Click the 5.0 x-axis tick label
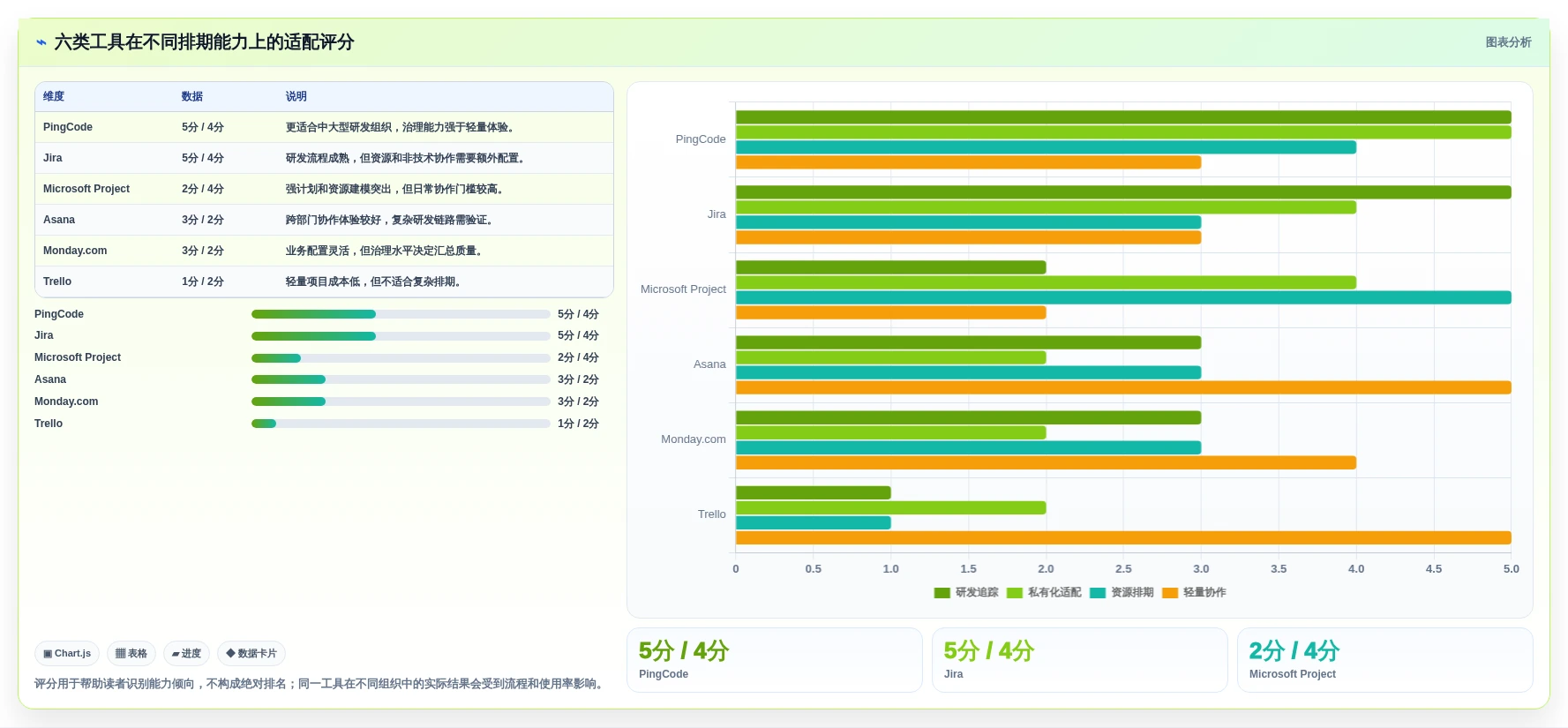Viewport: 1568px width, 728px height. tap(1512, 569)
